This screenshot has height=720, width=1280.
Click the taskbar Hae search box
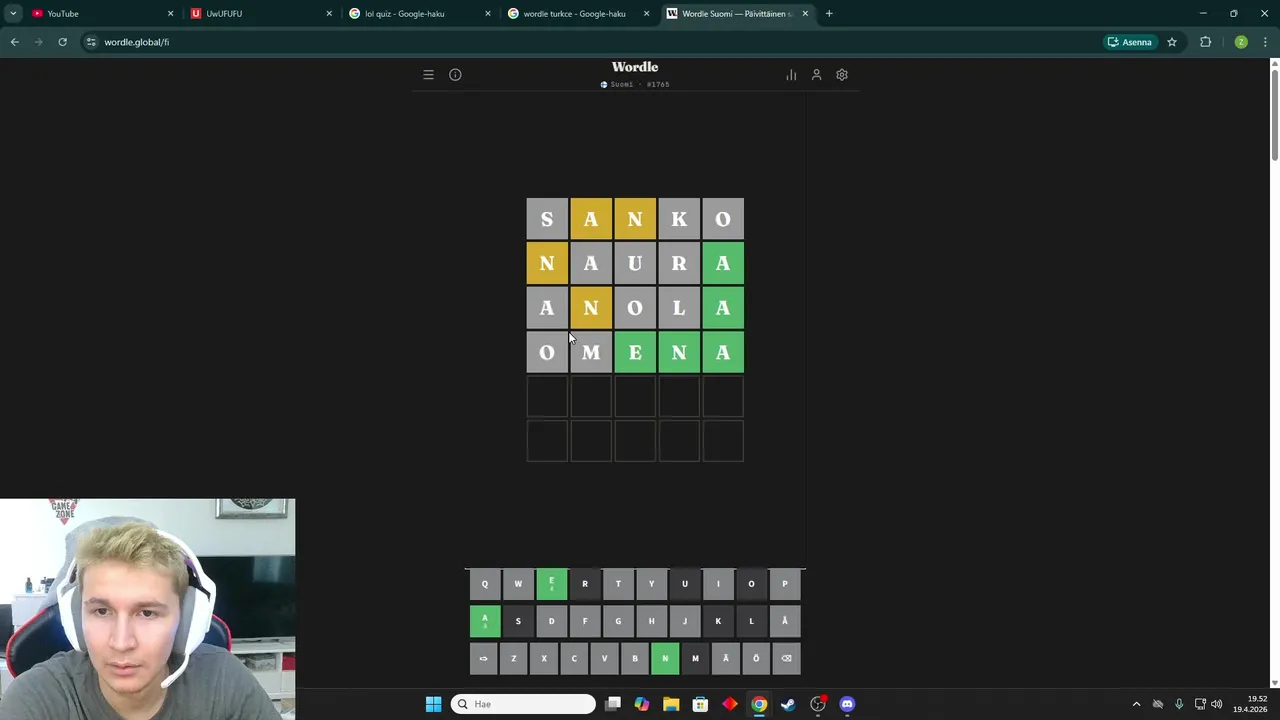(x=523, y=704)
